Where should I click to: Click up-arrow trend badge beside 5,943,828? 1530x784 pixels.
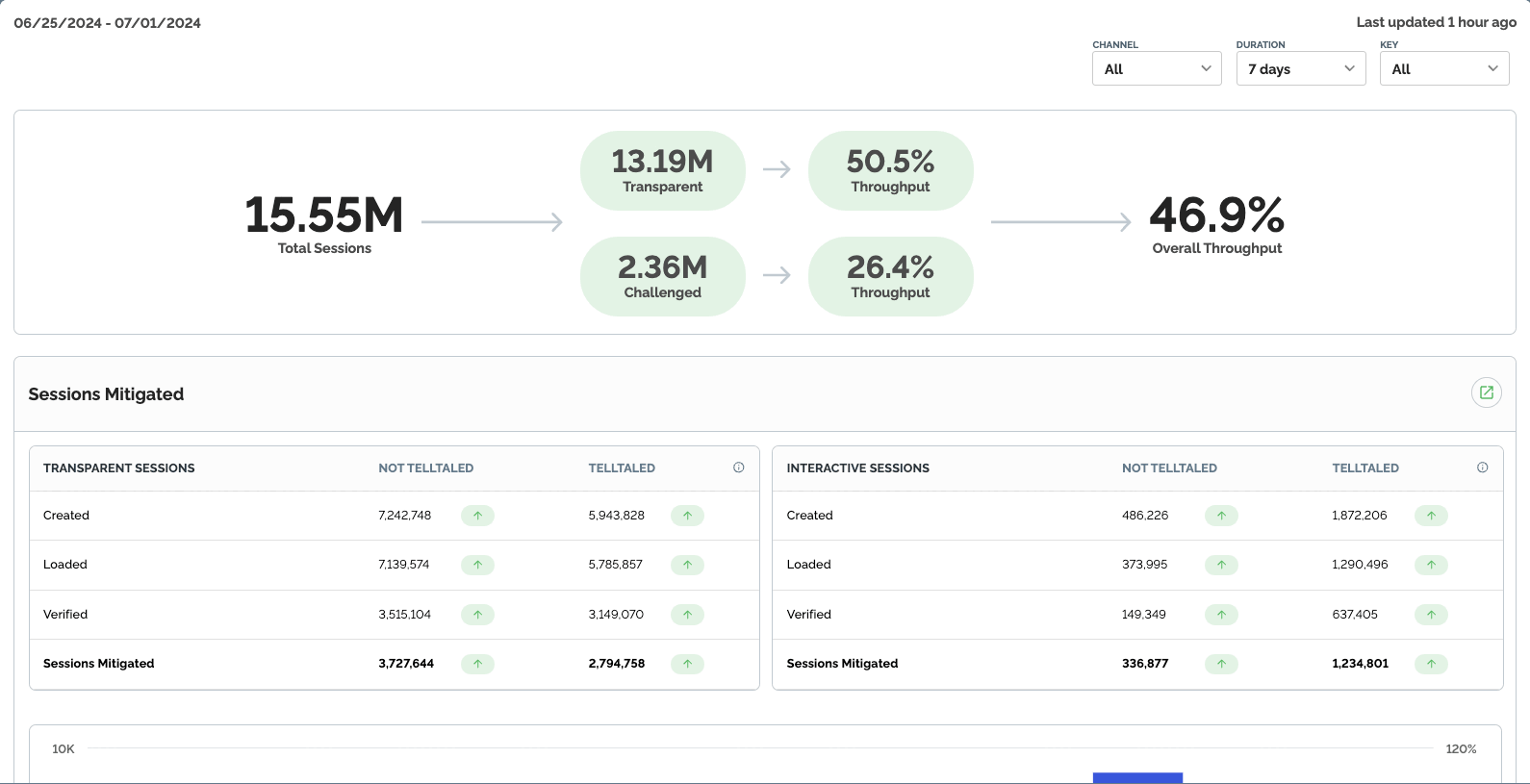tap(687, 516)
